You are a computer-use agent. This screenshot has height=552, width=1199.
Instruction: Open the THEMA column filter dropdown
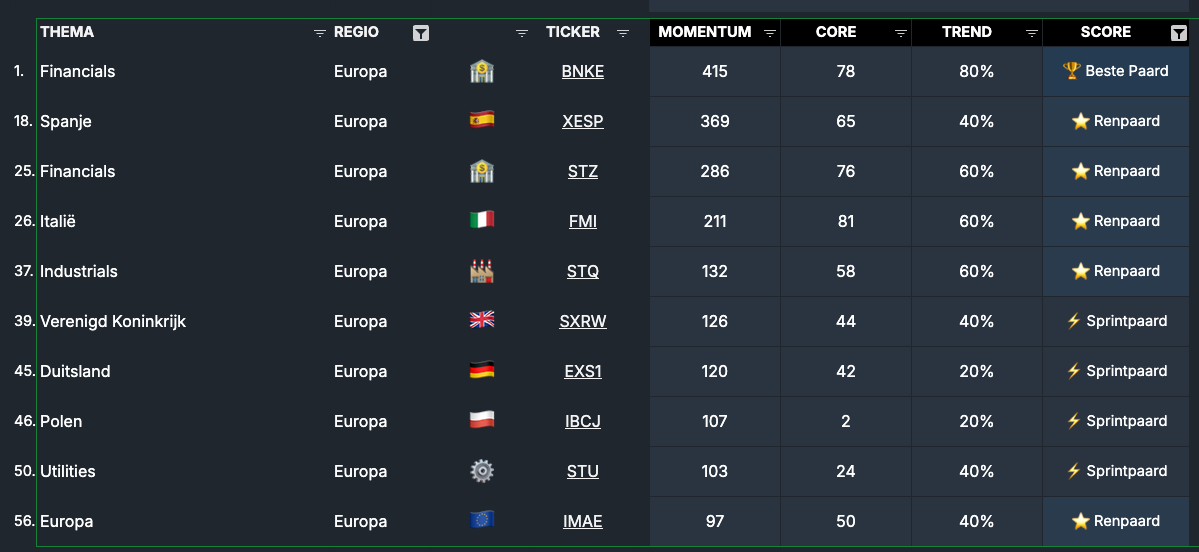pos(320,33)
